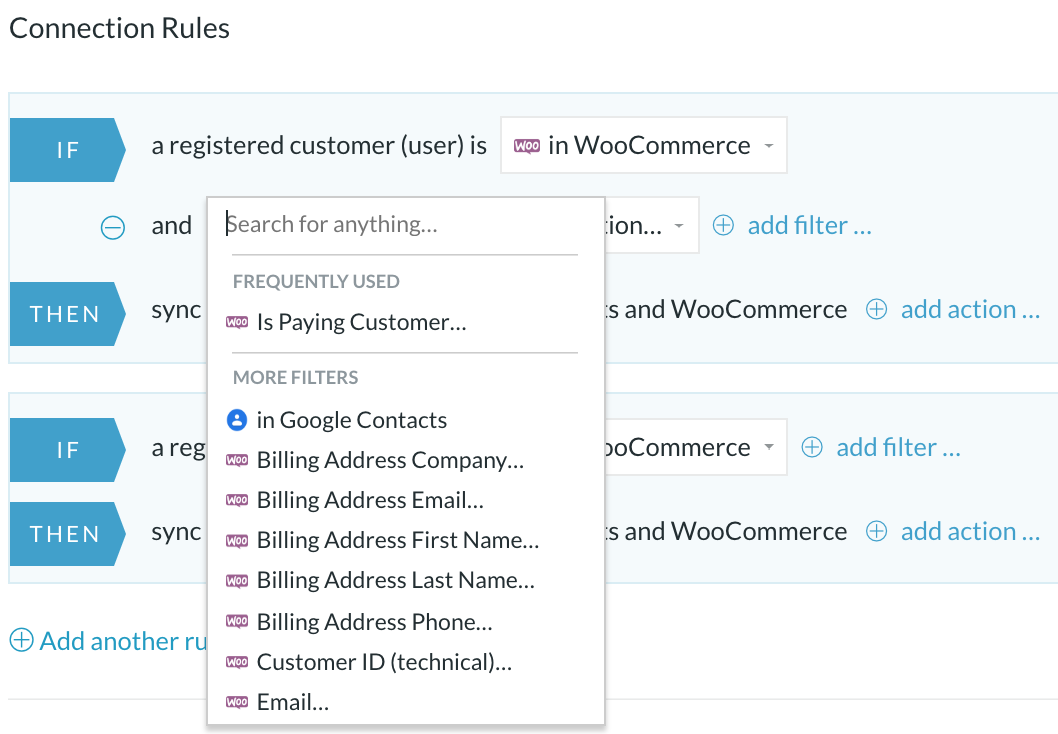This screenshot has height=734, width=1058.
Task: Click Woo icon next to Billing Address Email
Action: point(237,501)
